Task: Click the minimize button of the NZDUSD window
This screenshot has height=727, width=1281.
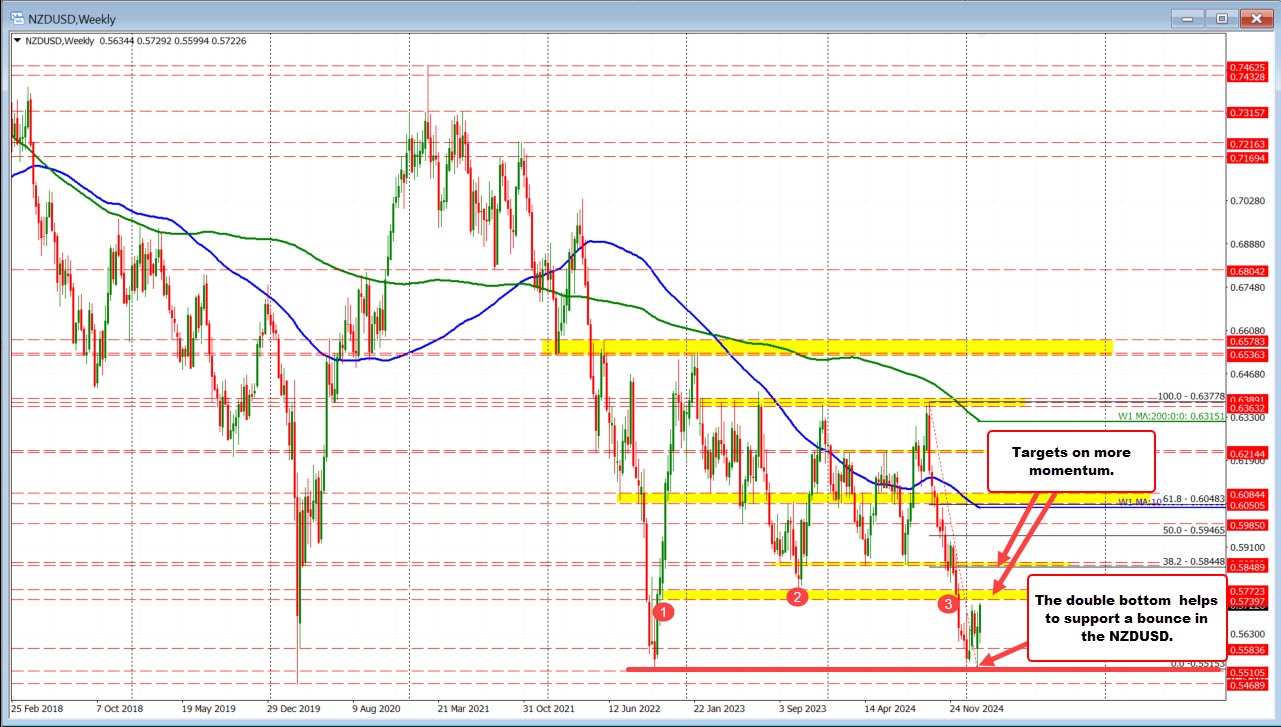Action: point(1186,18)
